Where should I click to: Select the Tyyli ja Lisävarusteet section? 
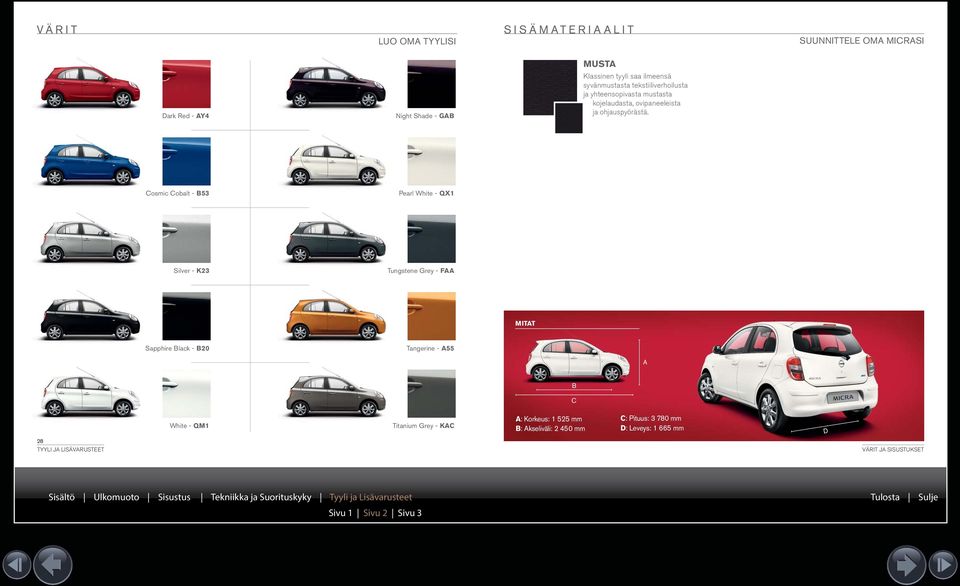point(370,497)
